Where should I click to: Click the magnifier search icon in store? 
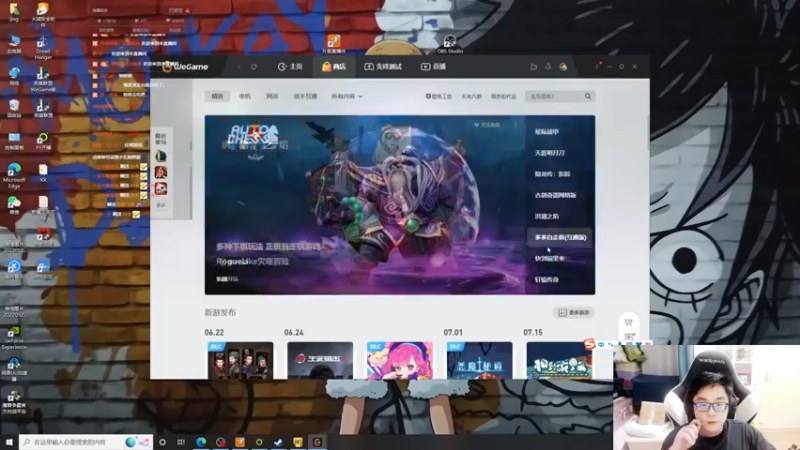[588, 96]
